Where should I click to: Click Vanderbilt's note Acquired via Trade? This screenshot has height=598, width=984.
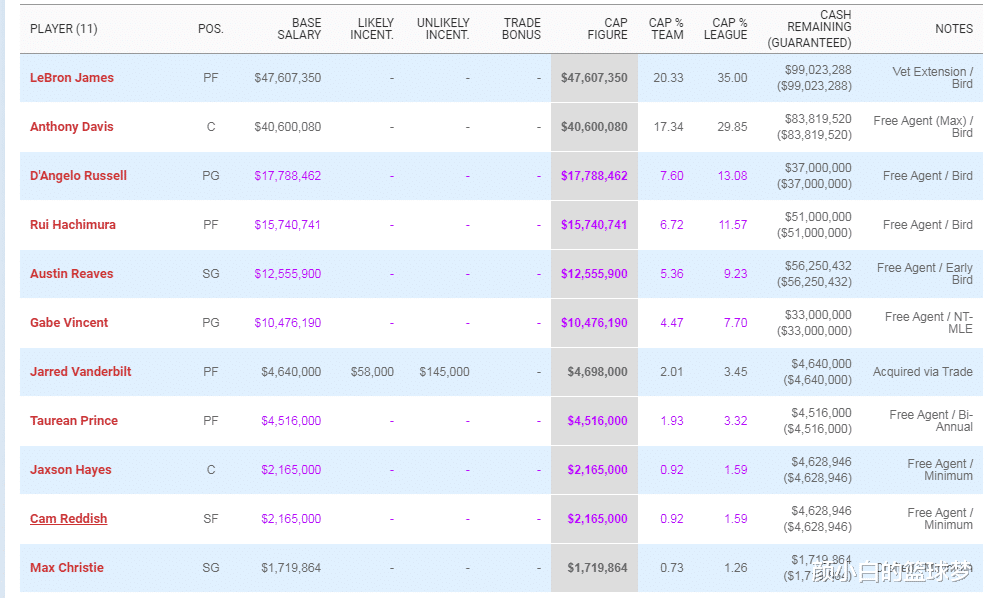pos(922,371)
